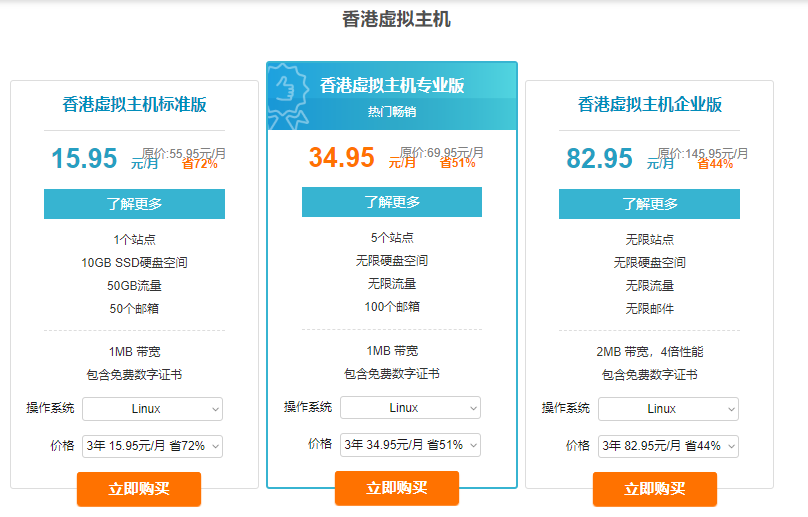Viewport: 808px width, 517px height.
Task: Click 了解更多 under the 34.95 Professional plan
Action: pyautogui.click(x=392, y=202)
